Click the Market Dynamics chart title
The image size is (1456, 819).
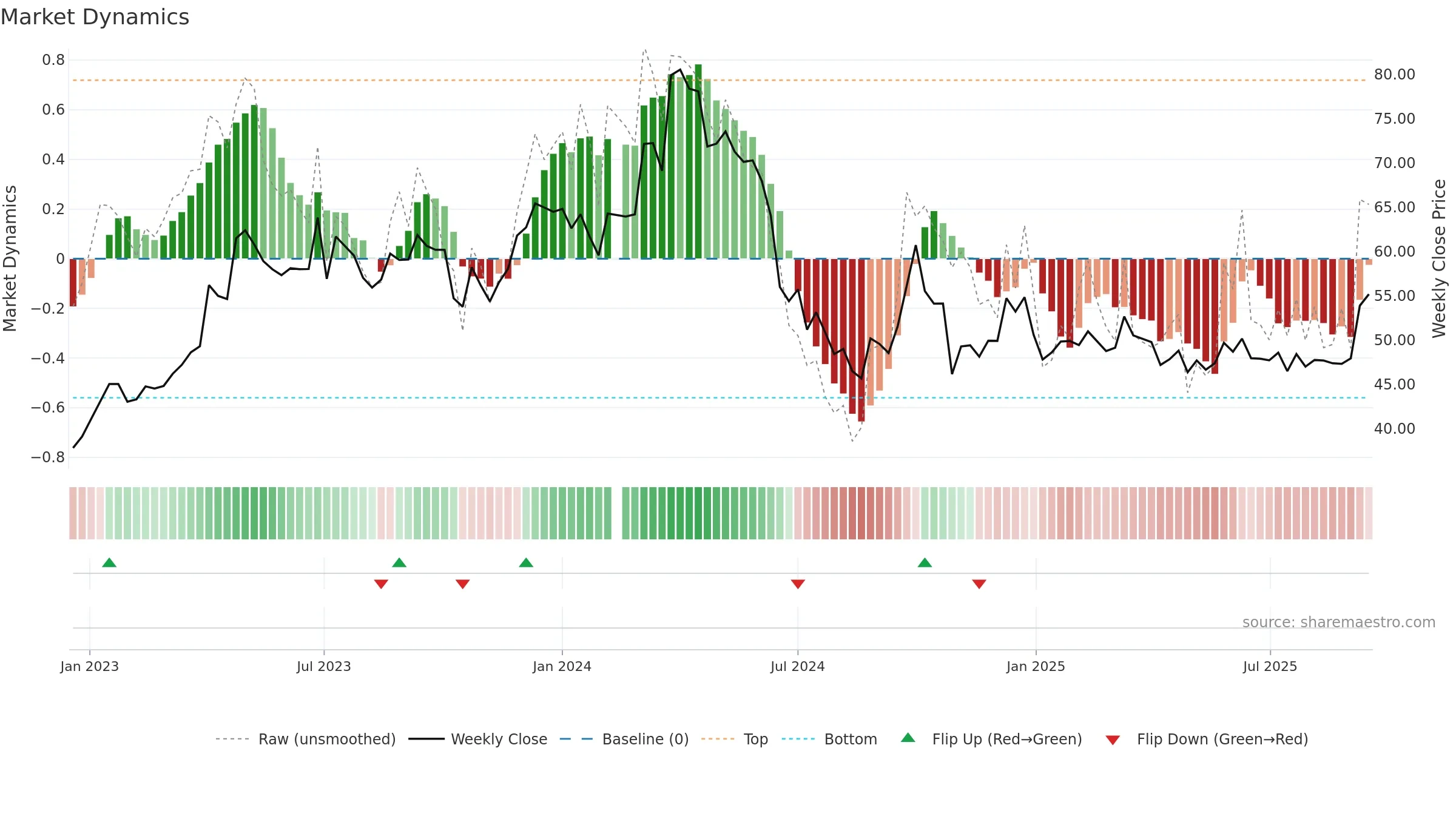[x=95, y=17]
